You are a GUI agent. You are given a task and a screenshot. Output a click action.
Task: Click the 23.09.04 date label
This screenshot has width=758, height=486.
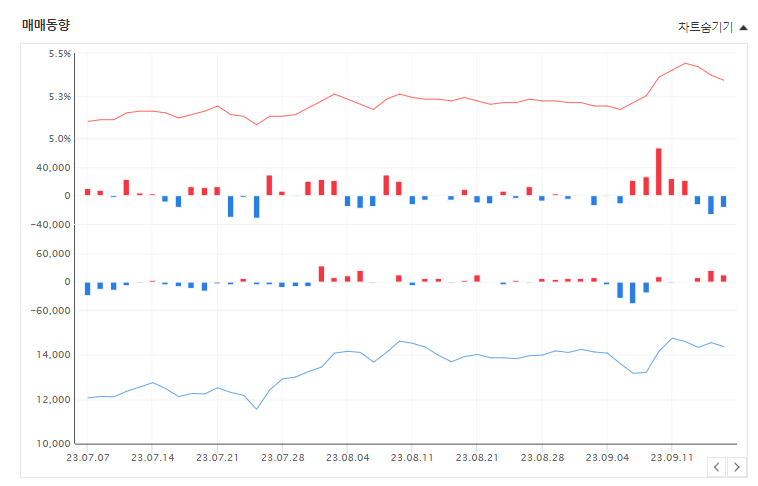tap(607, 457)
